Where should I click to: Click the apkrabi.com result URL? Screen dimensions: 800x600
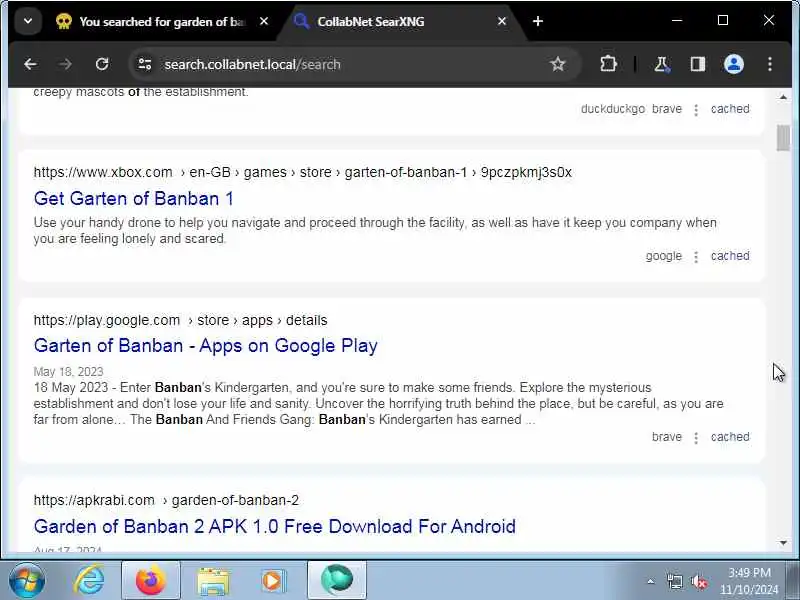click(x=166, y=501)
